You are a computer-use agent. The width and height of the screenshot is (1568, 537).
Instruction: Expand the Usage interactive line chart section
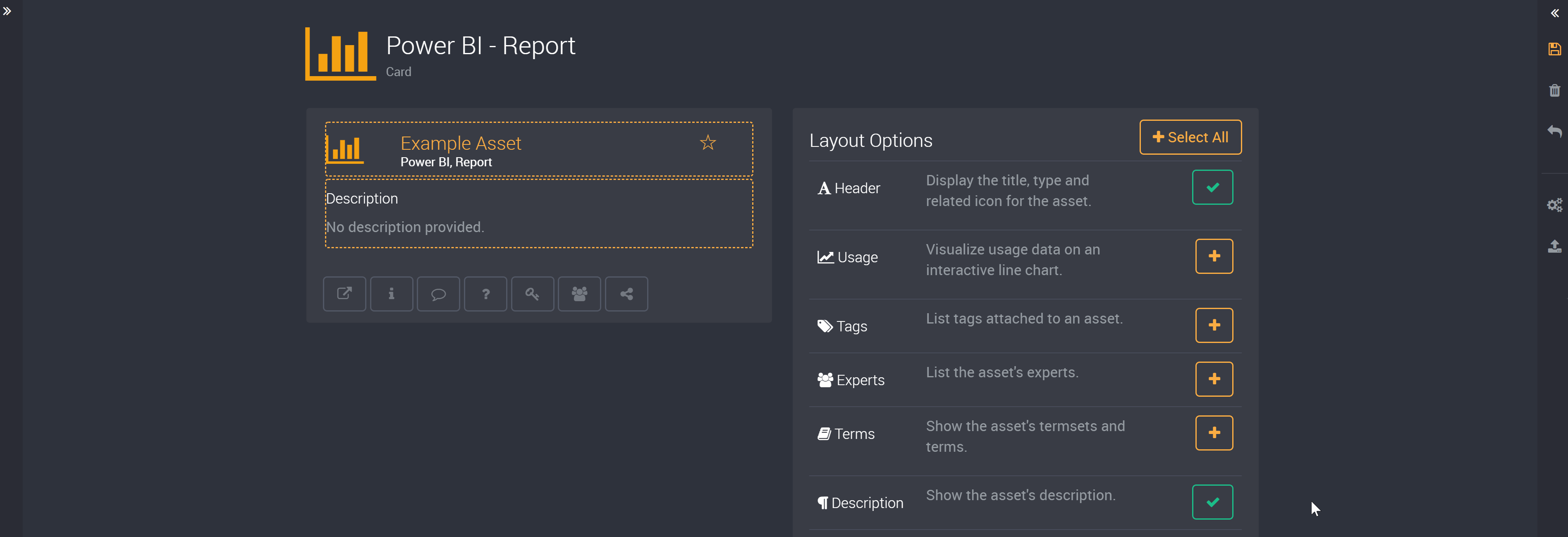click(1214, 256)
